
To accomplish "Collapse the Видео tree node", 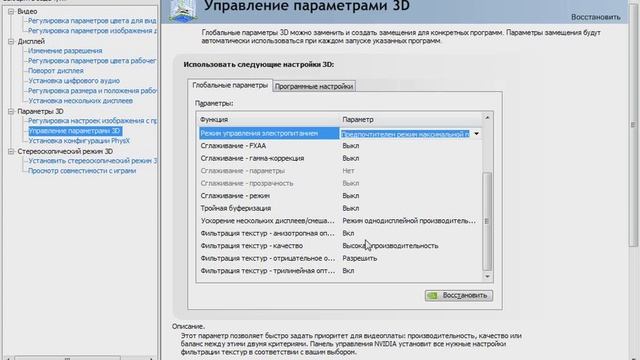I will pos(11,11).
